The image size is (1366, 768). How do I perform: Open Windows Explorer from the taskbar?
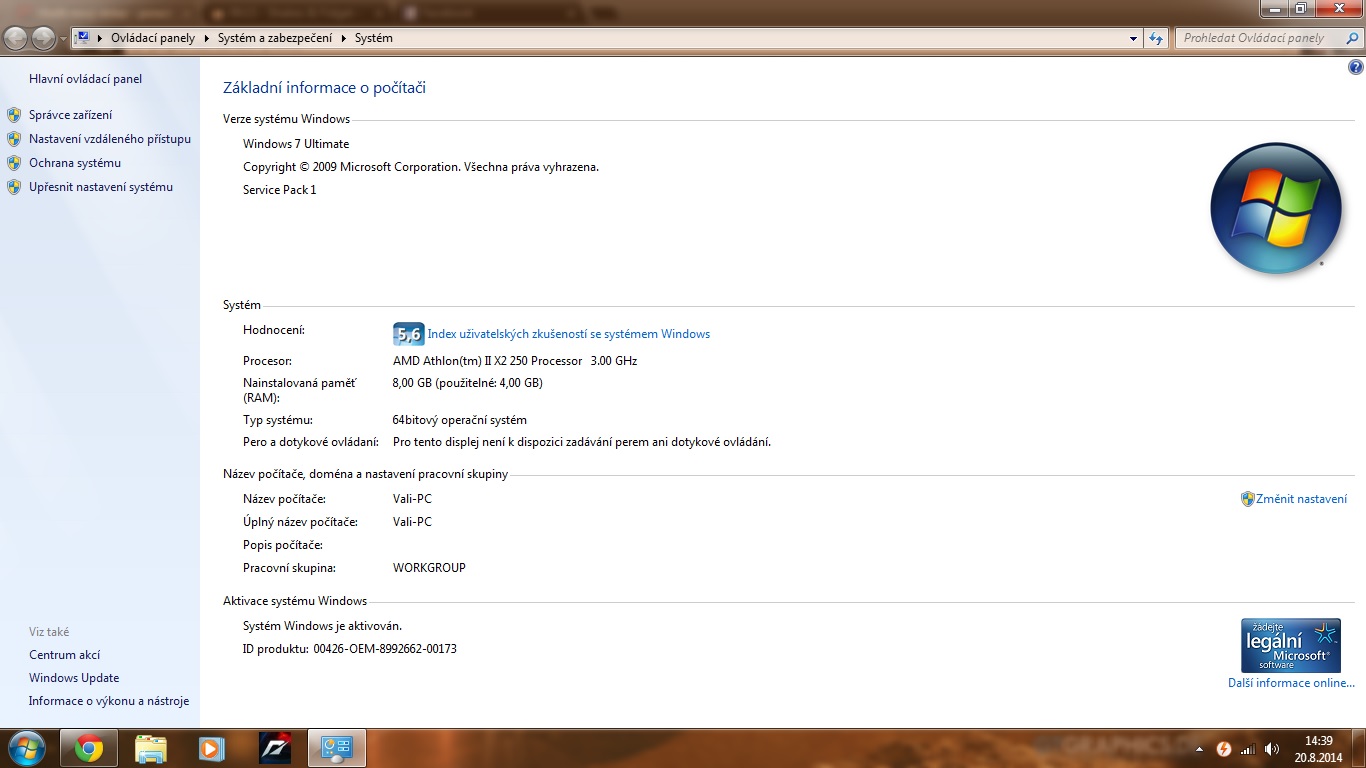tap(151, 748)
